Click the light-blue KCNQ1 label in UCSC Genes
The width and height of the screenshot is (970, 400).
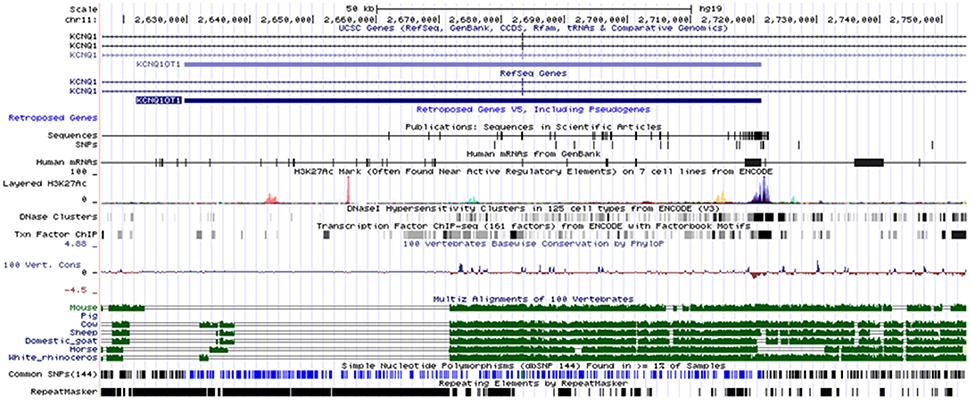pyautogui.click(x=82, y=55)
